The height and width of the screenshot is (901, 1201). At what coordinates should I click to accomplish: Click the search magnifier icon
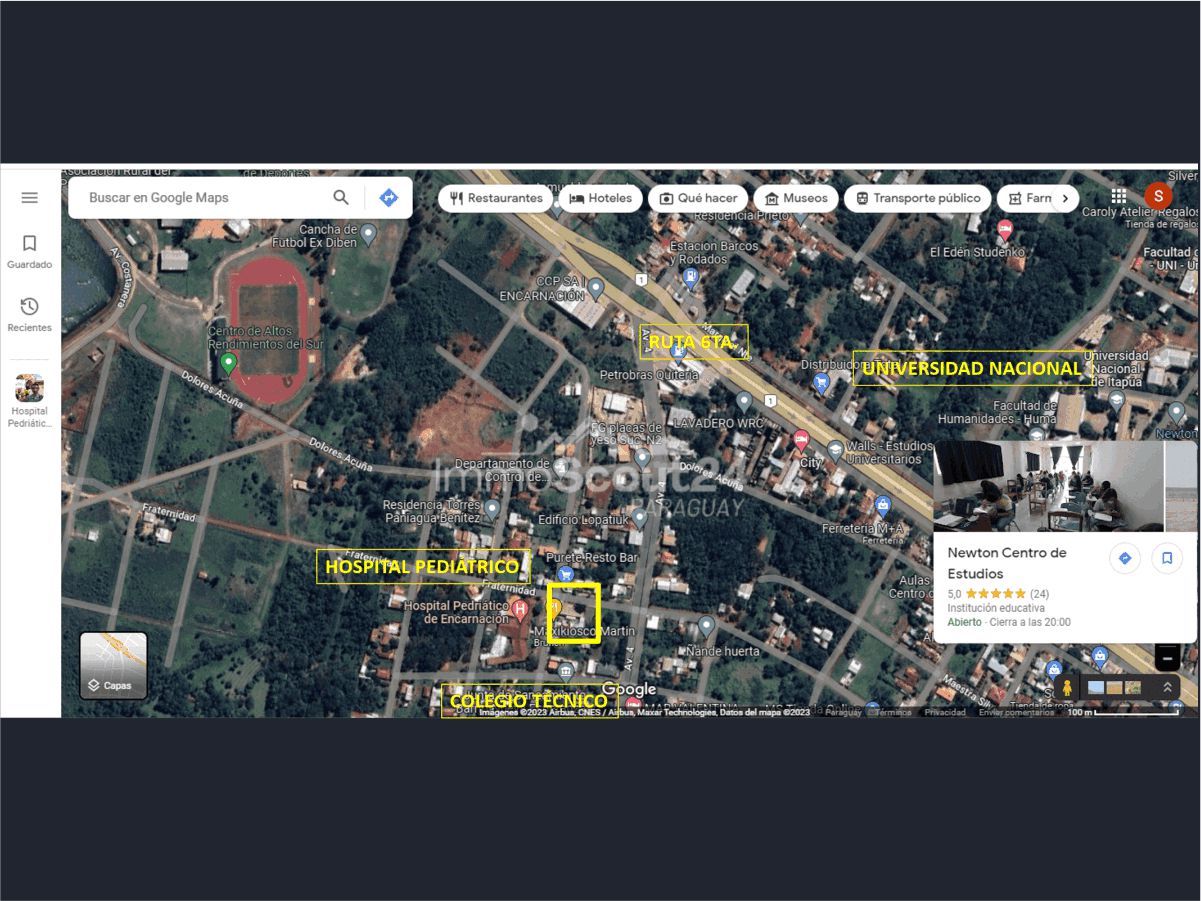tap(341, 198)
